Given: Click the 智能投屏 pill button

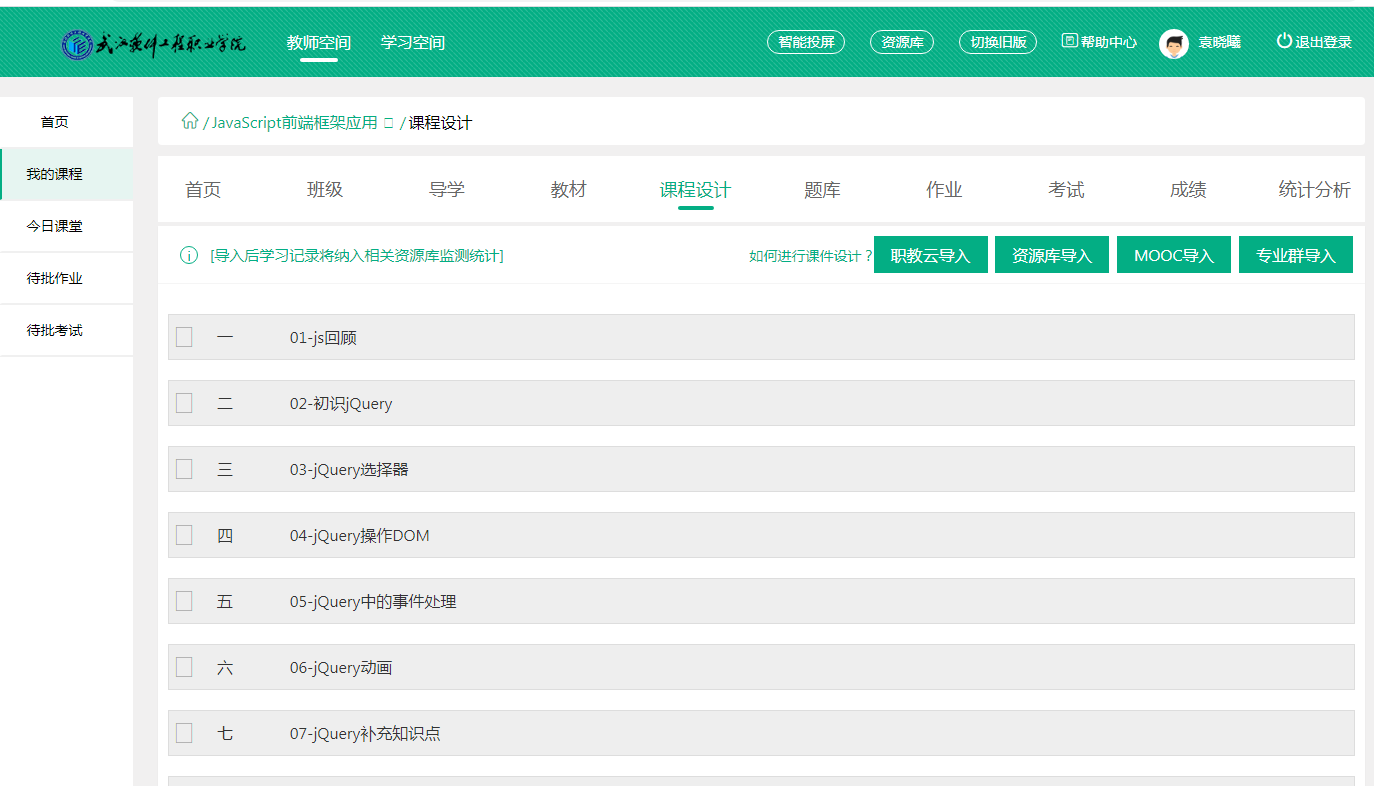Looking at the screenshot, I should pyautogui.click(x=806, y=42).
